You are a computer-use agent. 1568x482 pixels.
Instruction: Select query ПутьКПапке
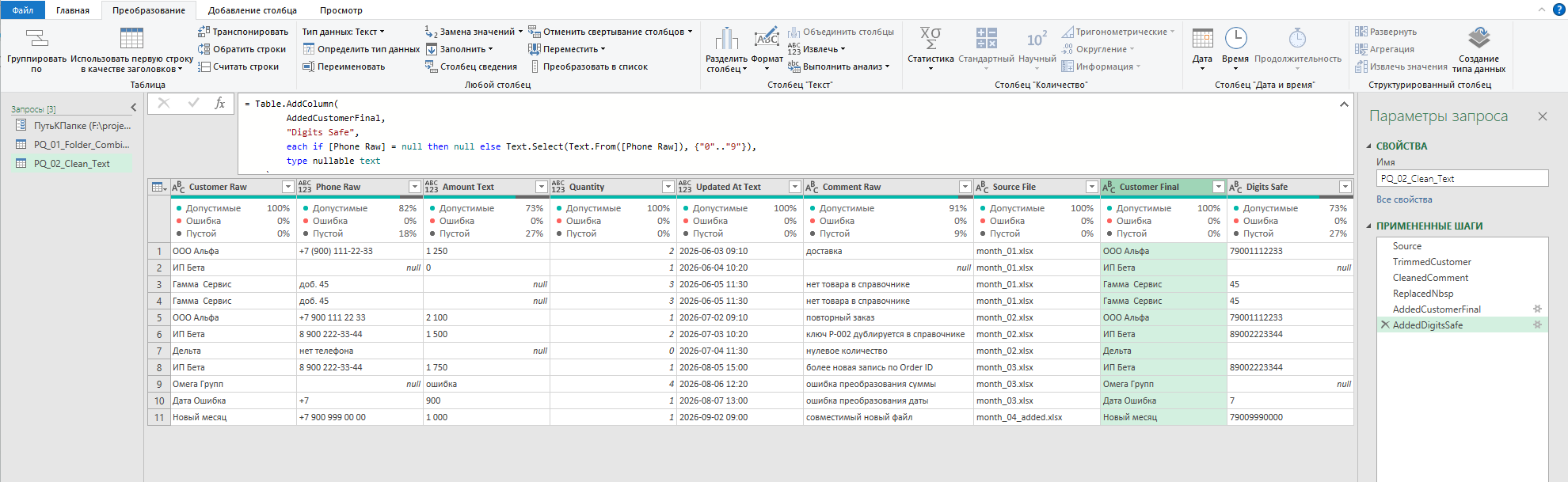[72, 126]
